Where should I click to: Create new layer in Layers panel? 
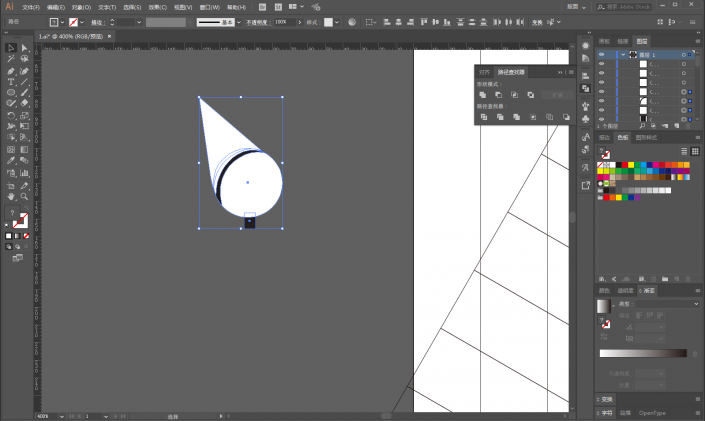(677, 126)
